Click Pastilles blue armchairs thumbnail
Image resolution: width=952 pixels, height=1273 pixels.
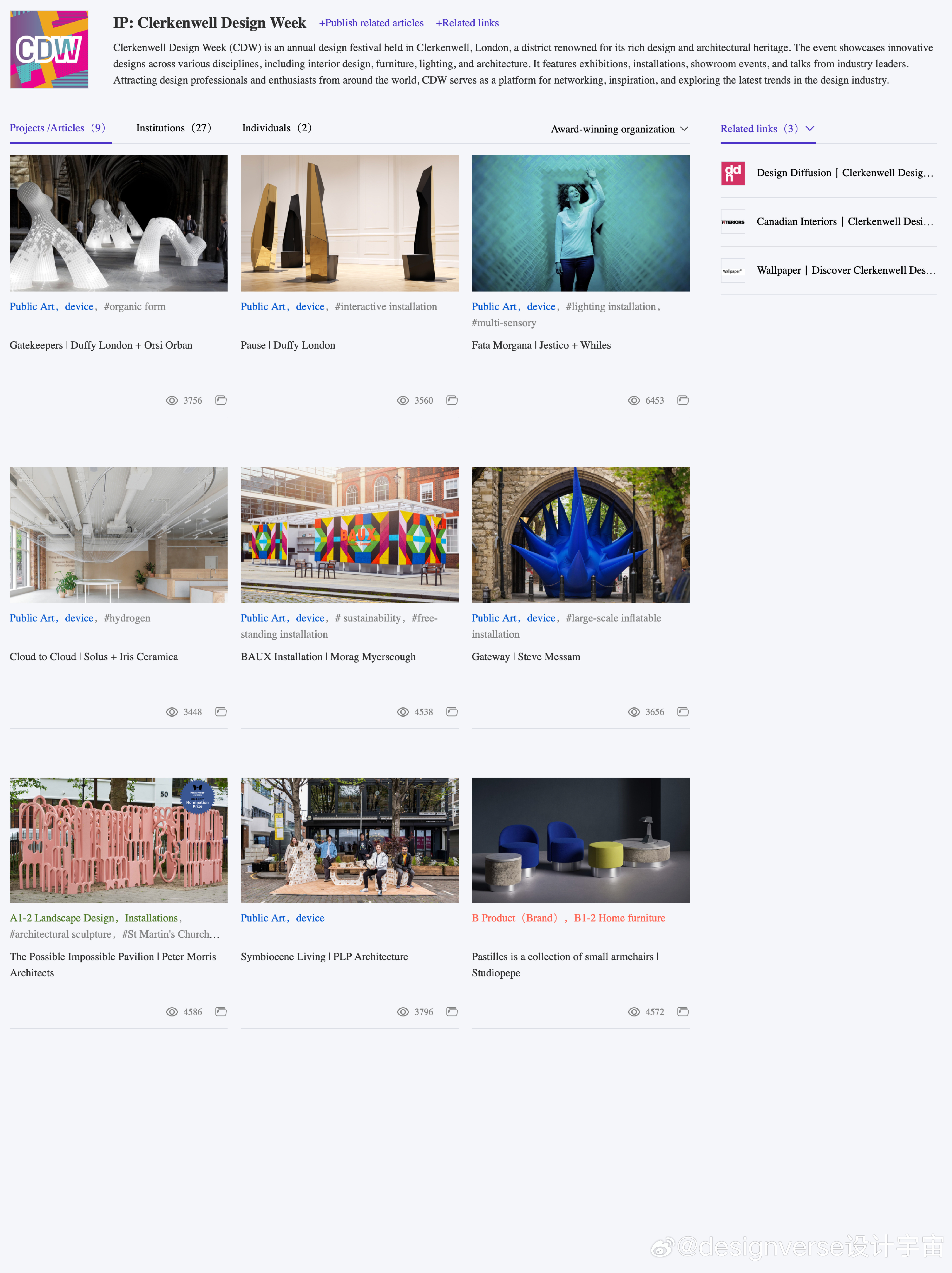(x=580, y=840)
